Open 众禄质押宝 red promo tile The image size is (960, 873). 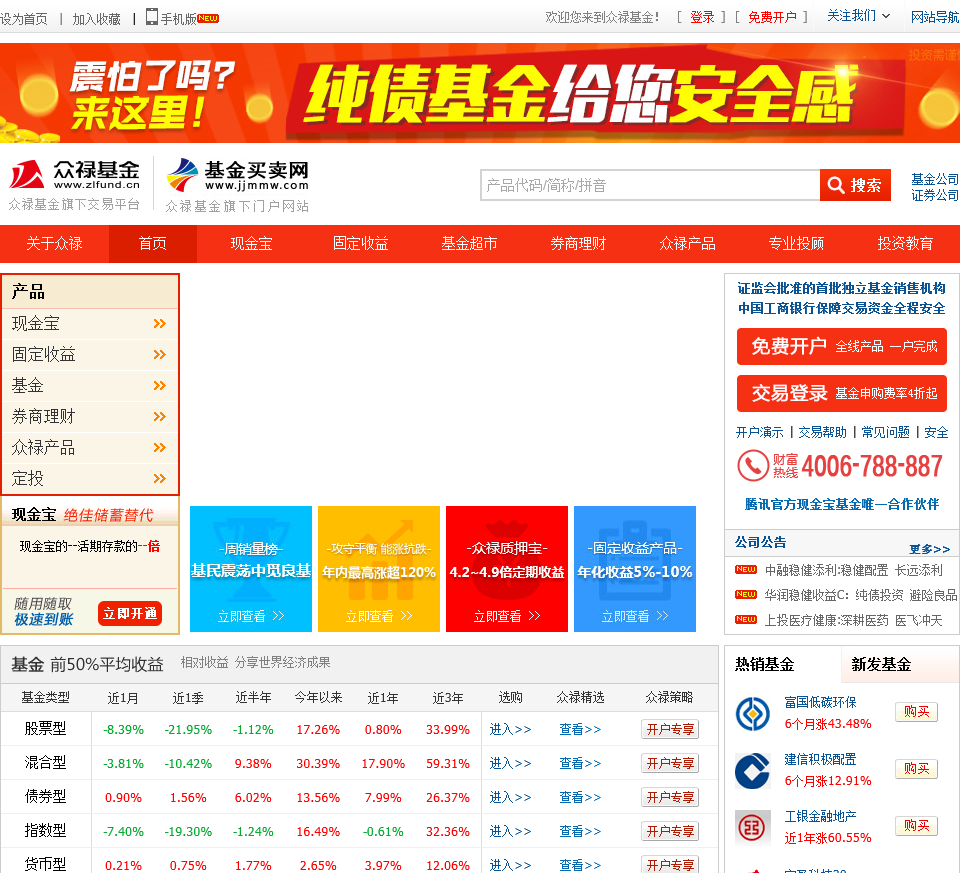tap(507, 569)
